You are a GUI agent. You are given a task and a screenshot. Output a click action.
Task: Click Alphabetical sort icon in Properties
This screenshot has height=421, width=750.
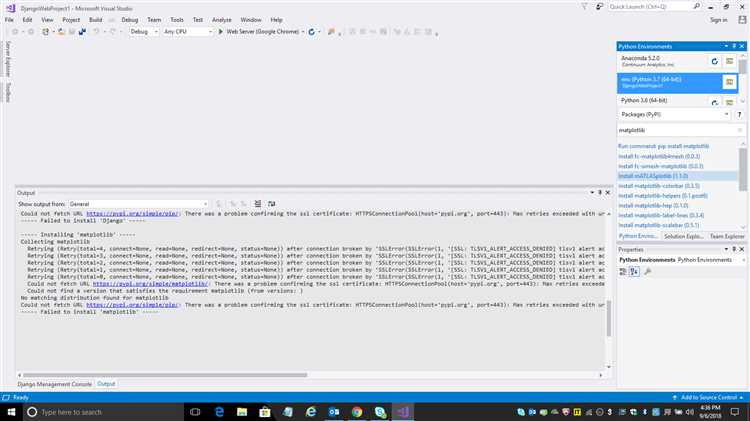pos(634,272)
